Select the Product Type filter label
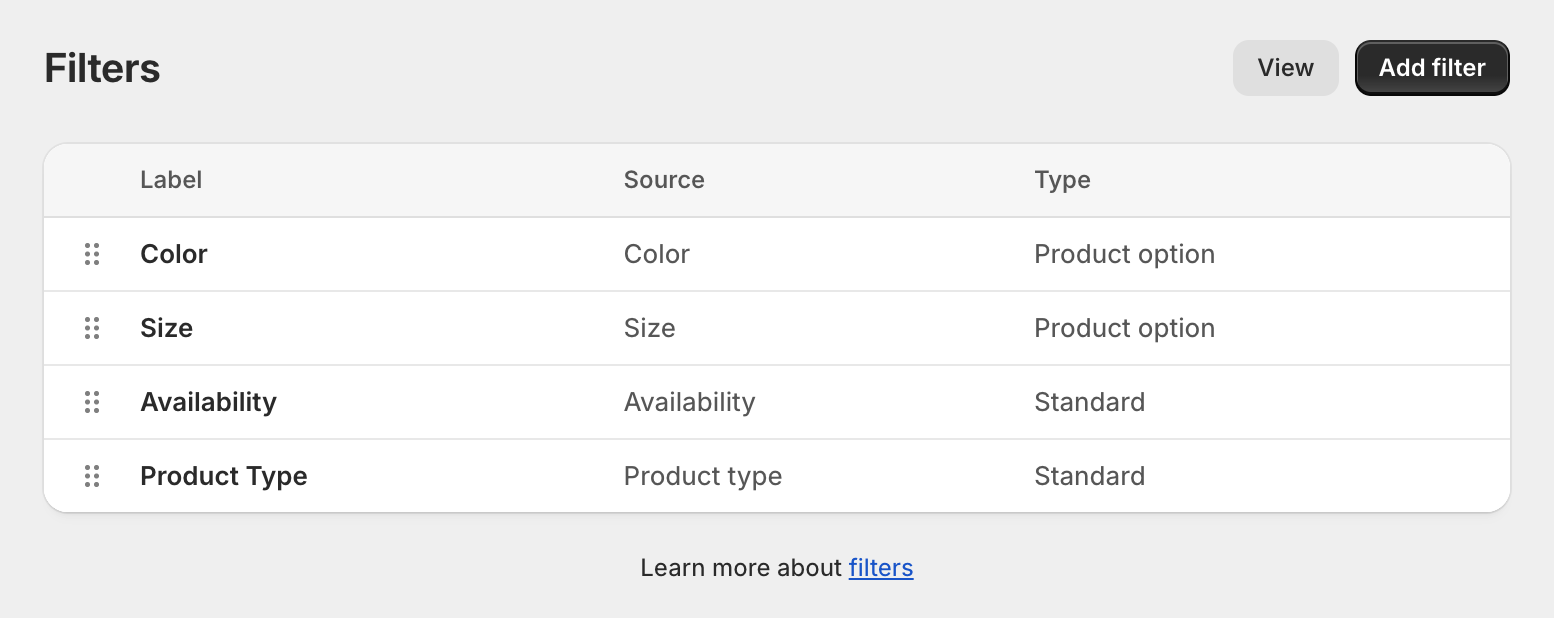The image size is (1554, 618). (224, 476)
